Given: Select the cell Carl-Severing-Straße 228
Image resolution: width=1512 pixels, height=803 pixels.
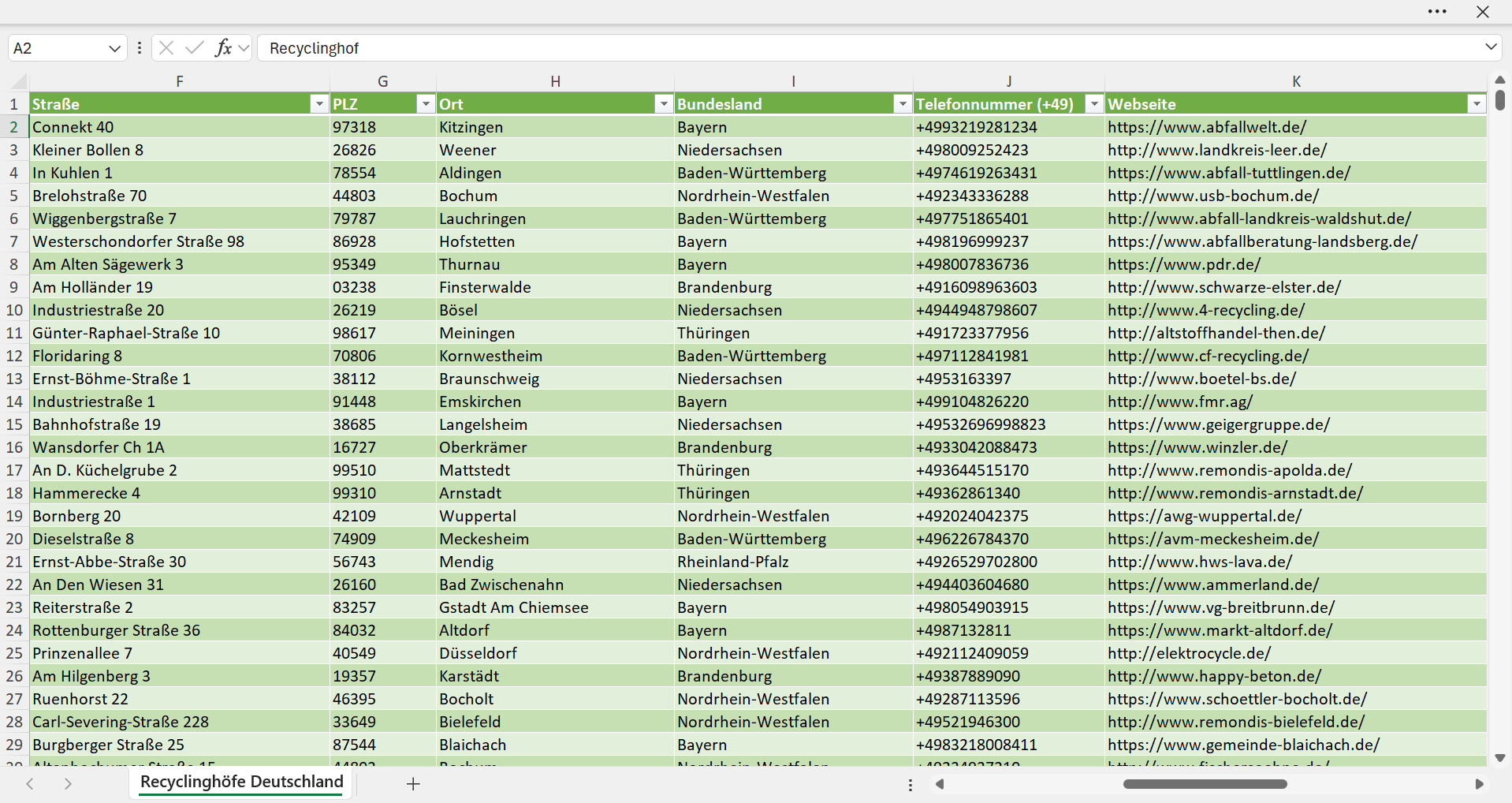Looking at the screenshot, I should pos(180,722).
